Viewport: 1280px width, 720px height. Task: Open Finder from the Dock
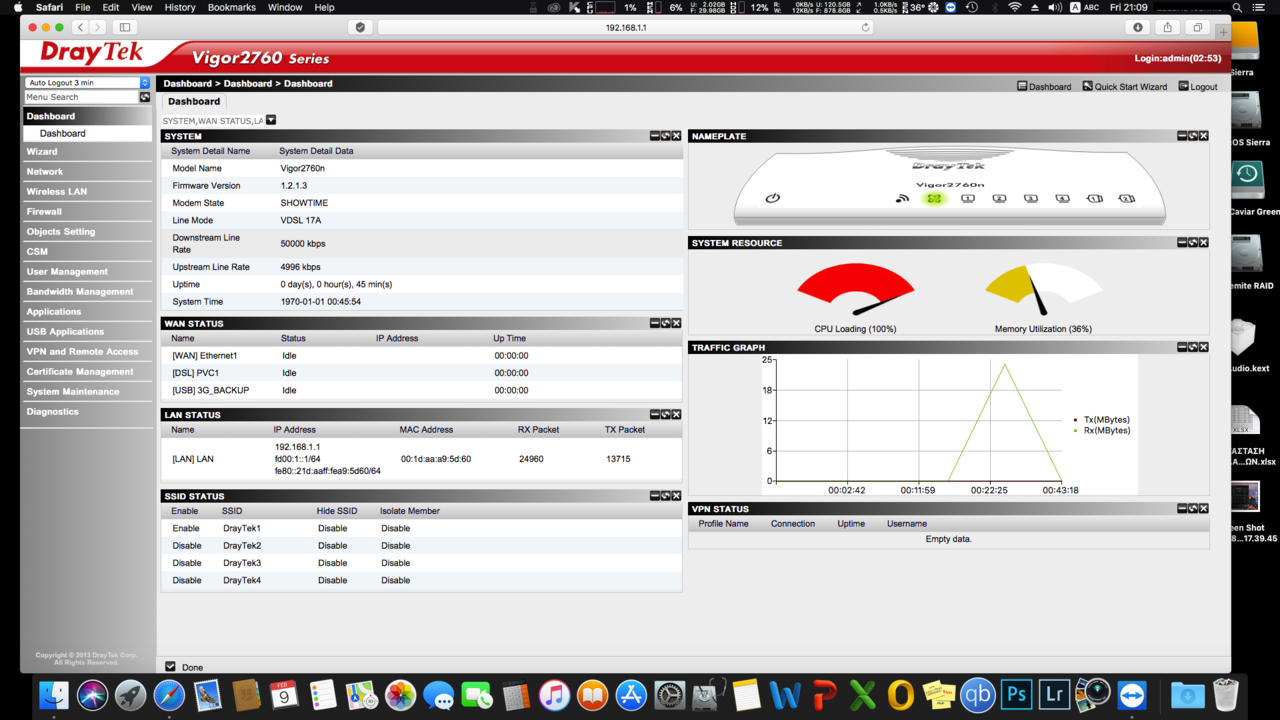click(x=54, y=695)
